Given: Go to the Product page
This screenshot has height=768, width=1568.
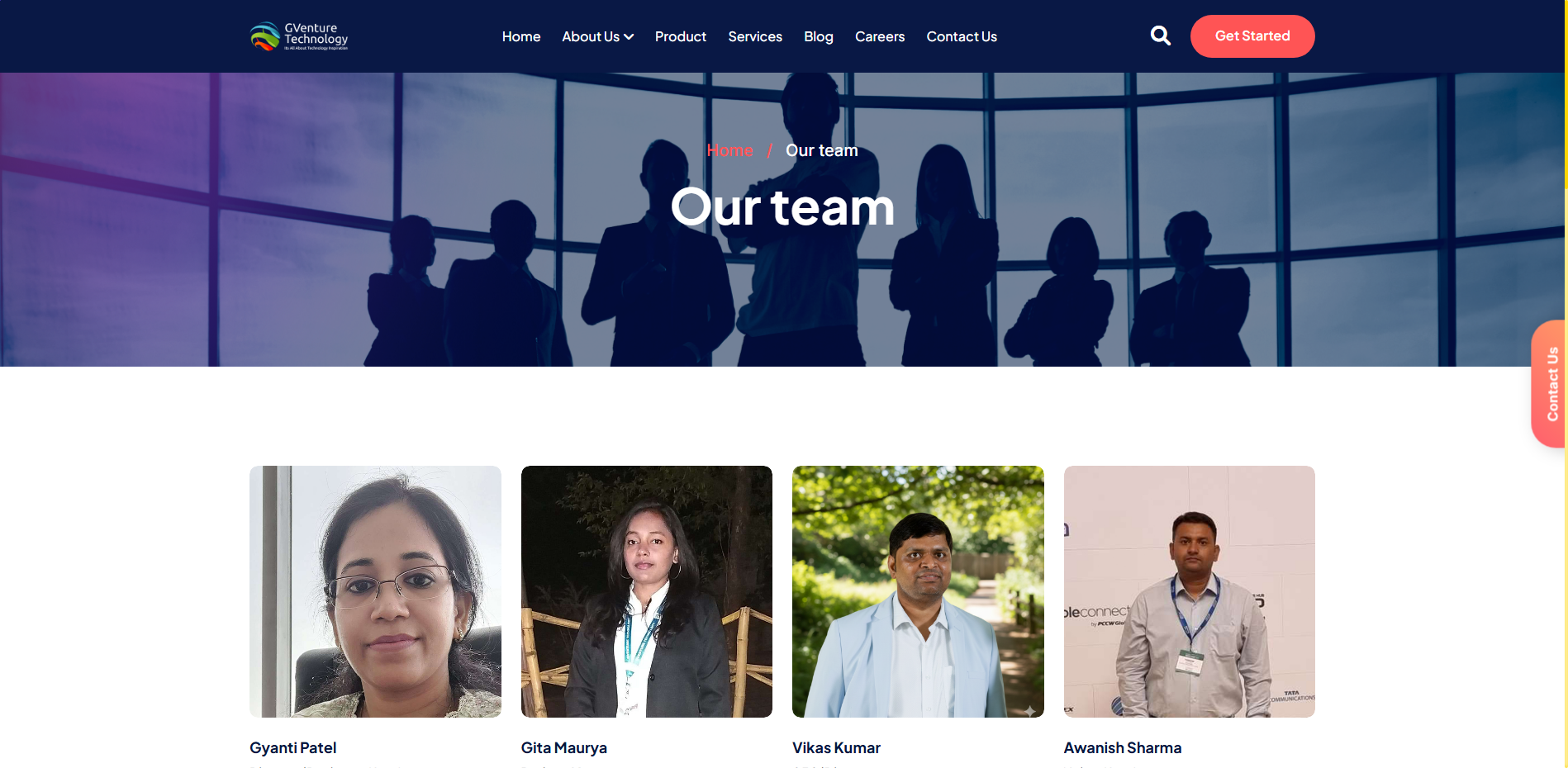Looking at the screenshot, I should click(x=681, y=36).
